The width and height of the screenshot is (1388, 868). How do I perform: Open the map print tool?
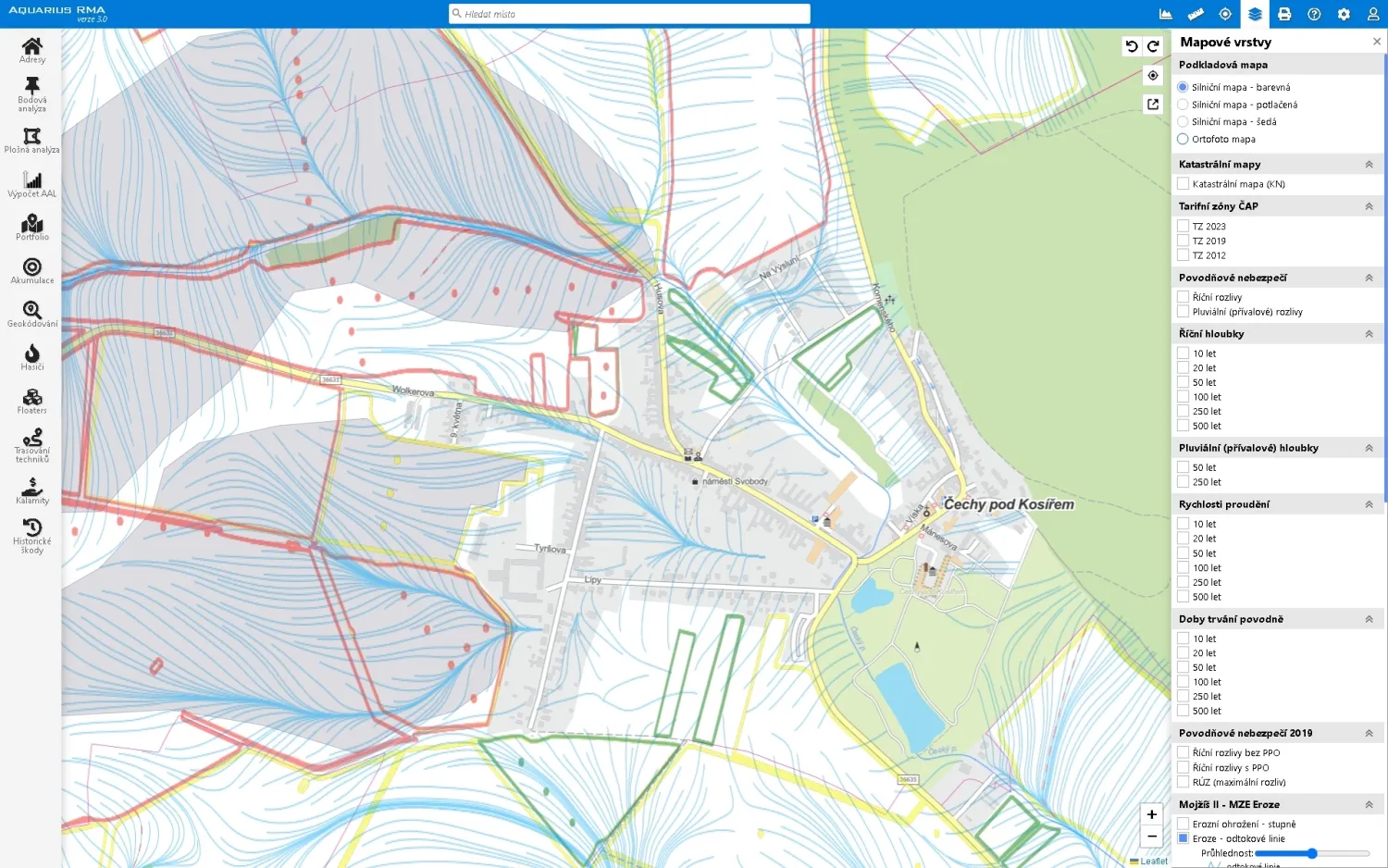coord(1284,14)
